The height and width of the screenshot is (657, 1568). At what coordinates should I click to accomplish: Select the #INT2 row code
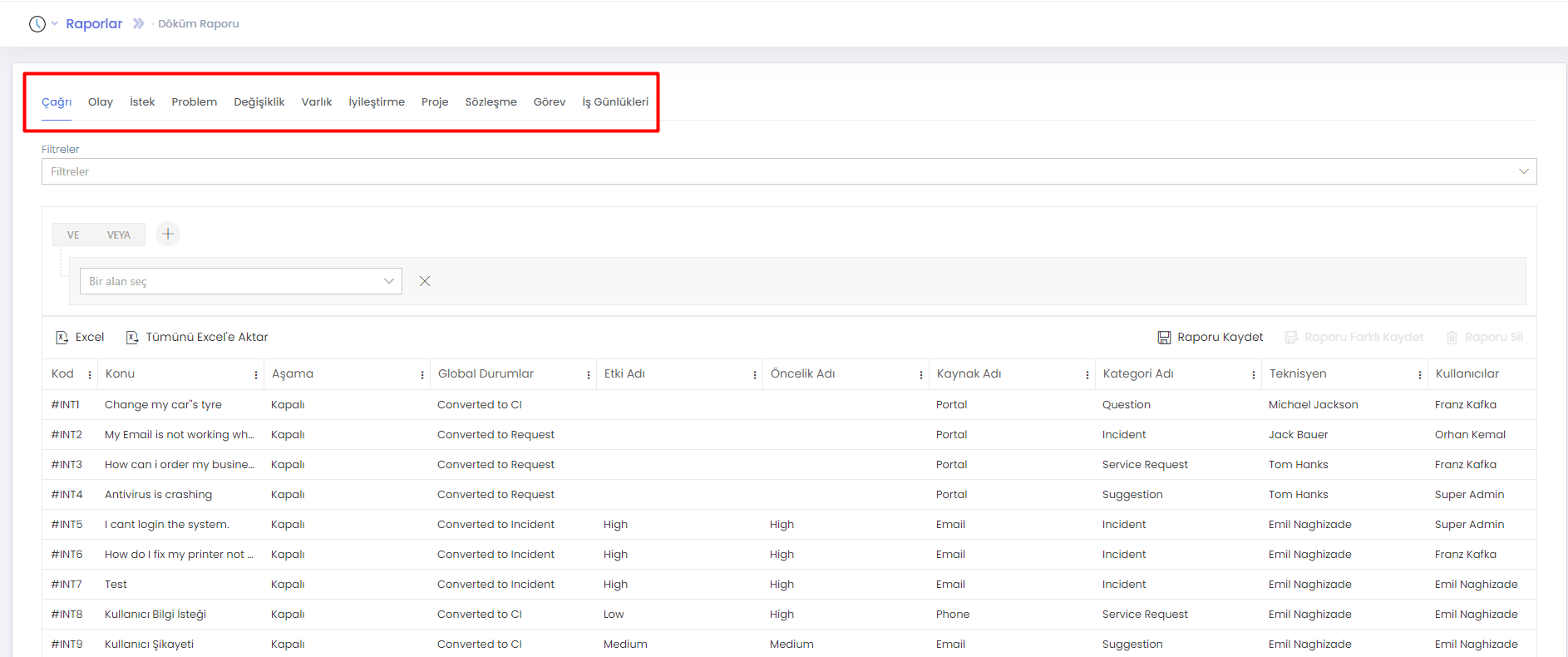(x=67, y=435)
